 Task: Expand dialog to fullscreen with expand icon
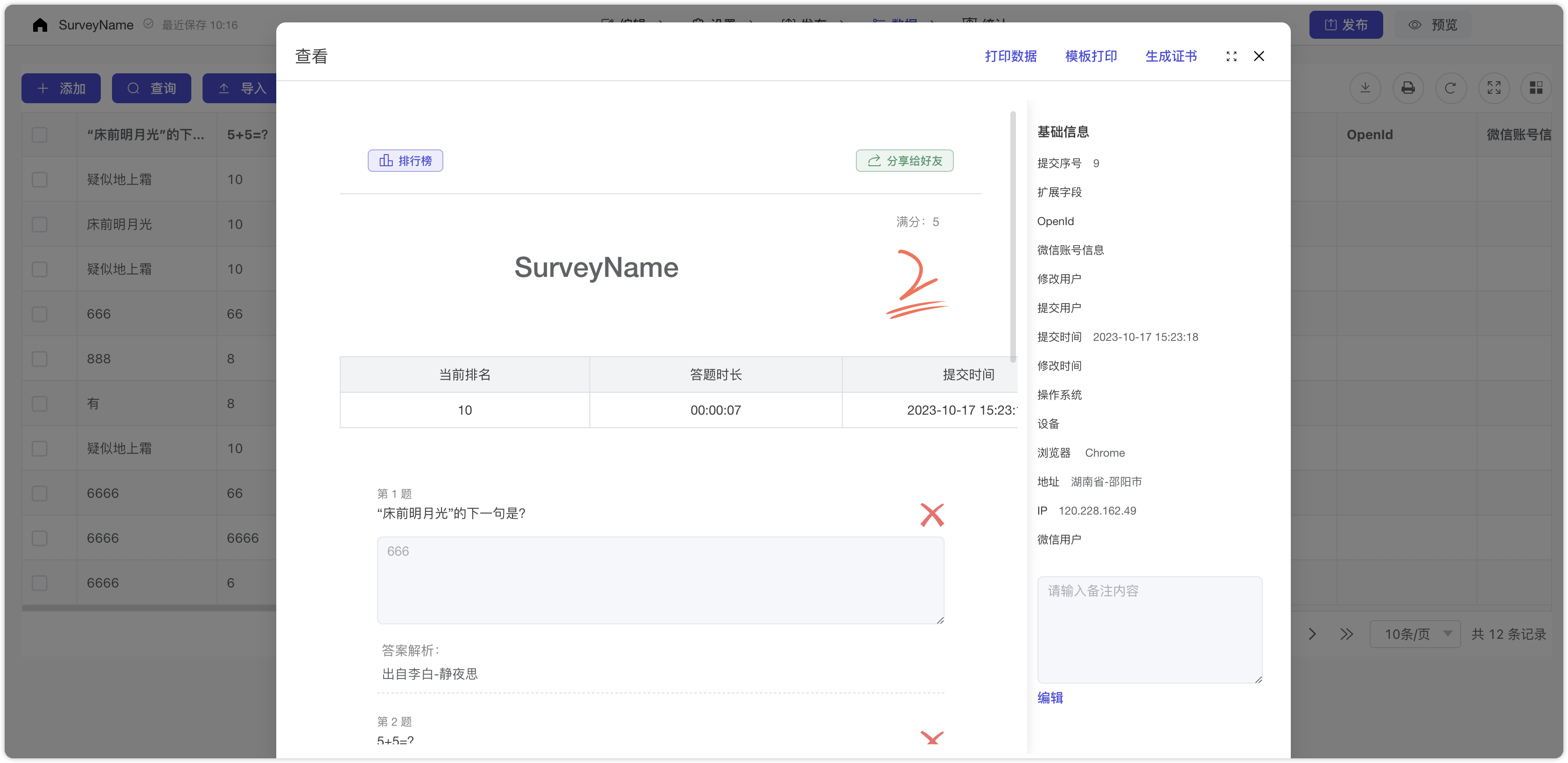(1232, 57)
